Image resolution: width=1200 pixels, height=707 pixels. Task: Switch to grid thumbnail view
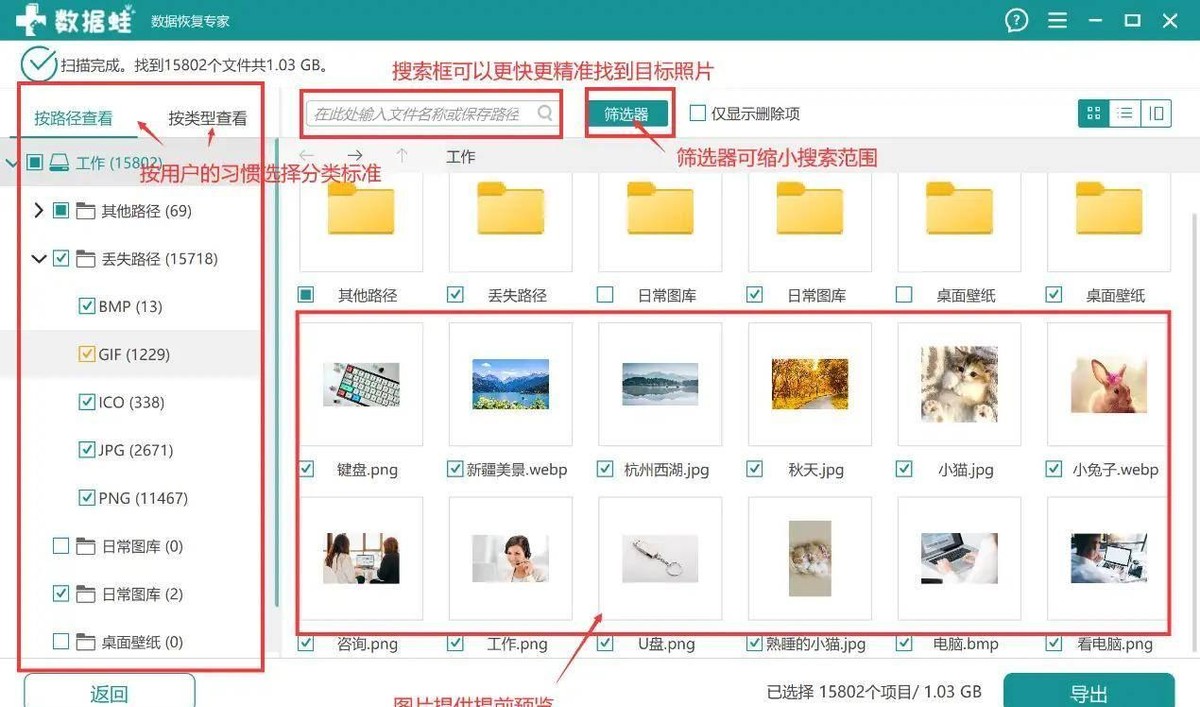[1093, 113]
